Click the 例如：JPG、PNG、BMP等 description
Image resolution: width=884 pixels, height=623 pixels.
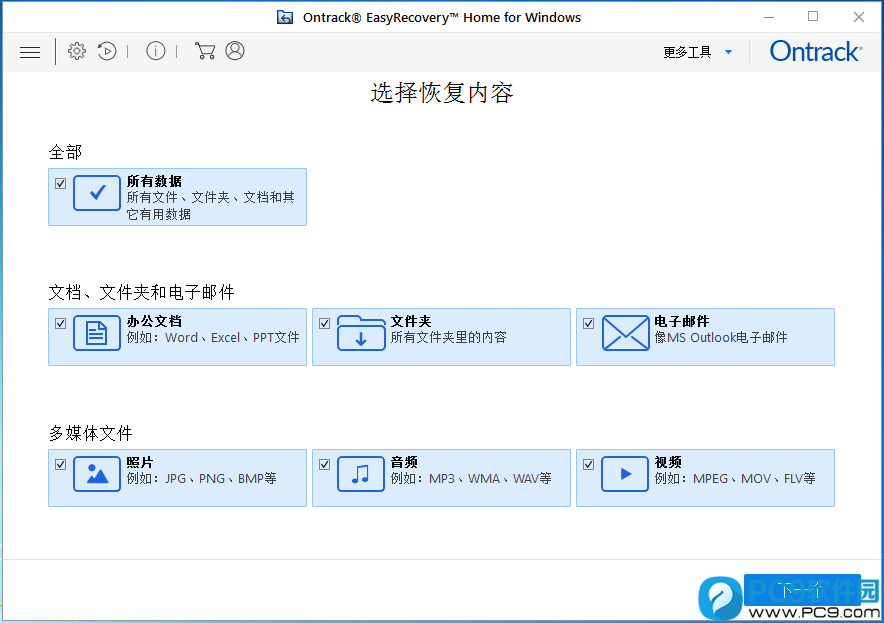pos(201,479)
